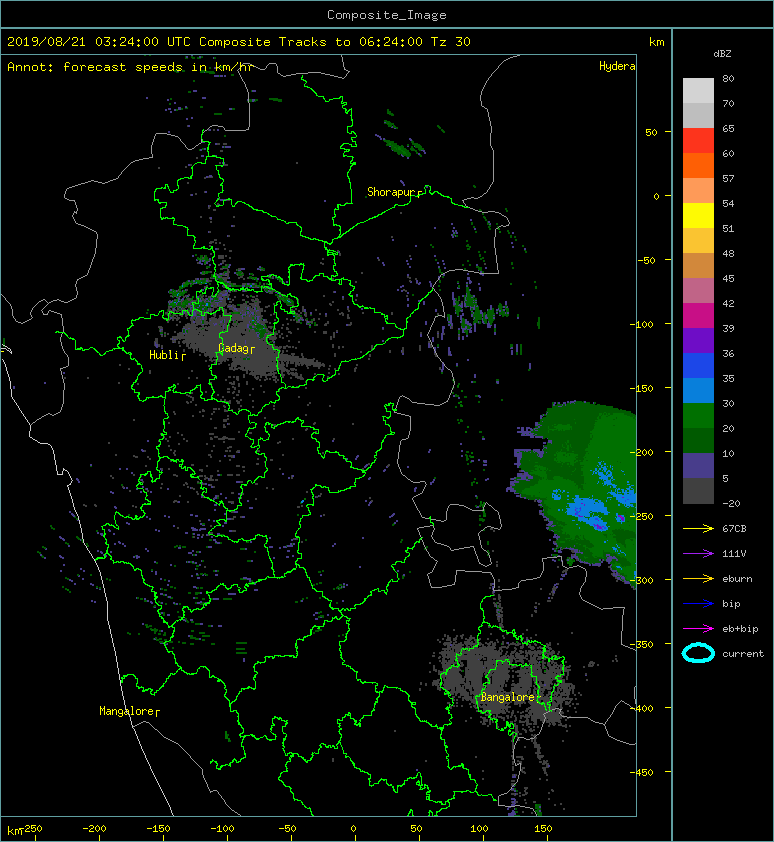Pick the bright green swatch between 30 and 20
The image size is (774, 842).
[x=698, y=416]
